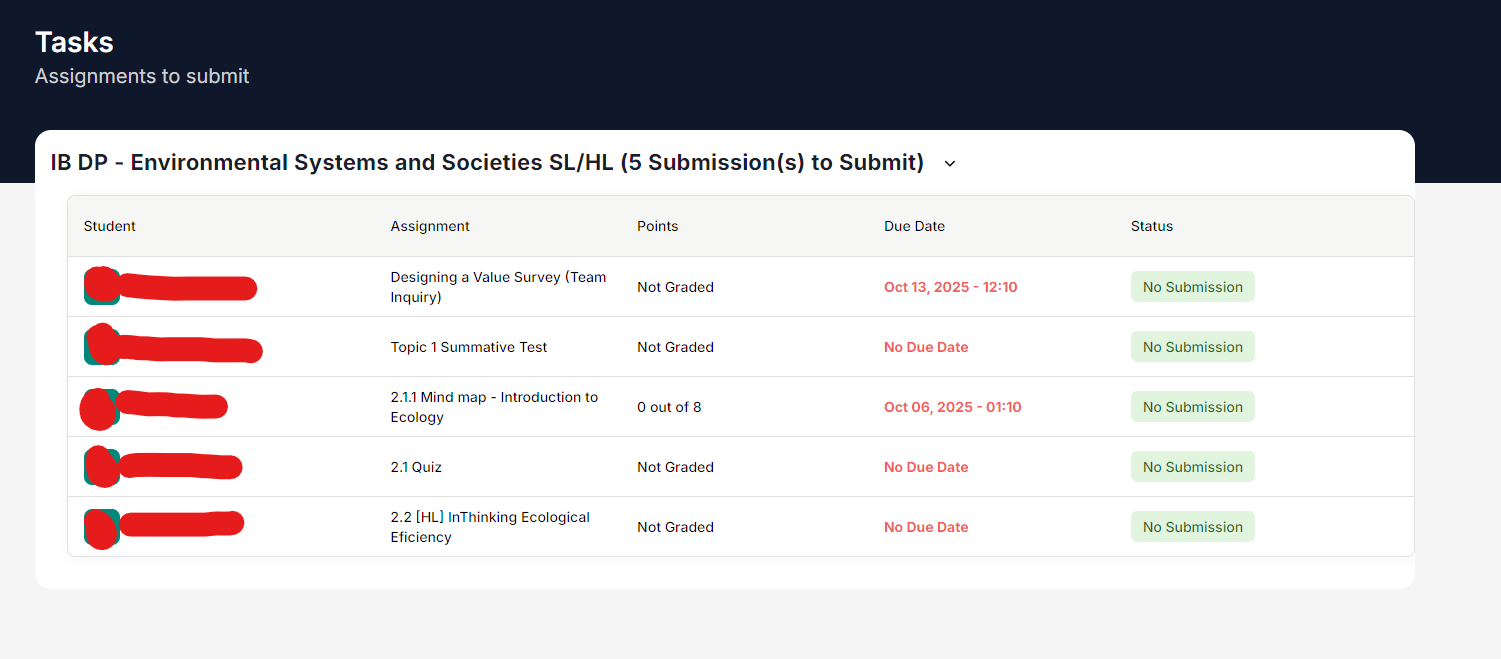Open the 2.1 Quiz assignment
This screenshot has height=659, width=1501.
coord(416,467)
